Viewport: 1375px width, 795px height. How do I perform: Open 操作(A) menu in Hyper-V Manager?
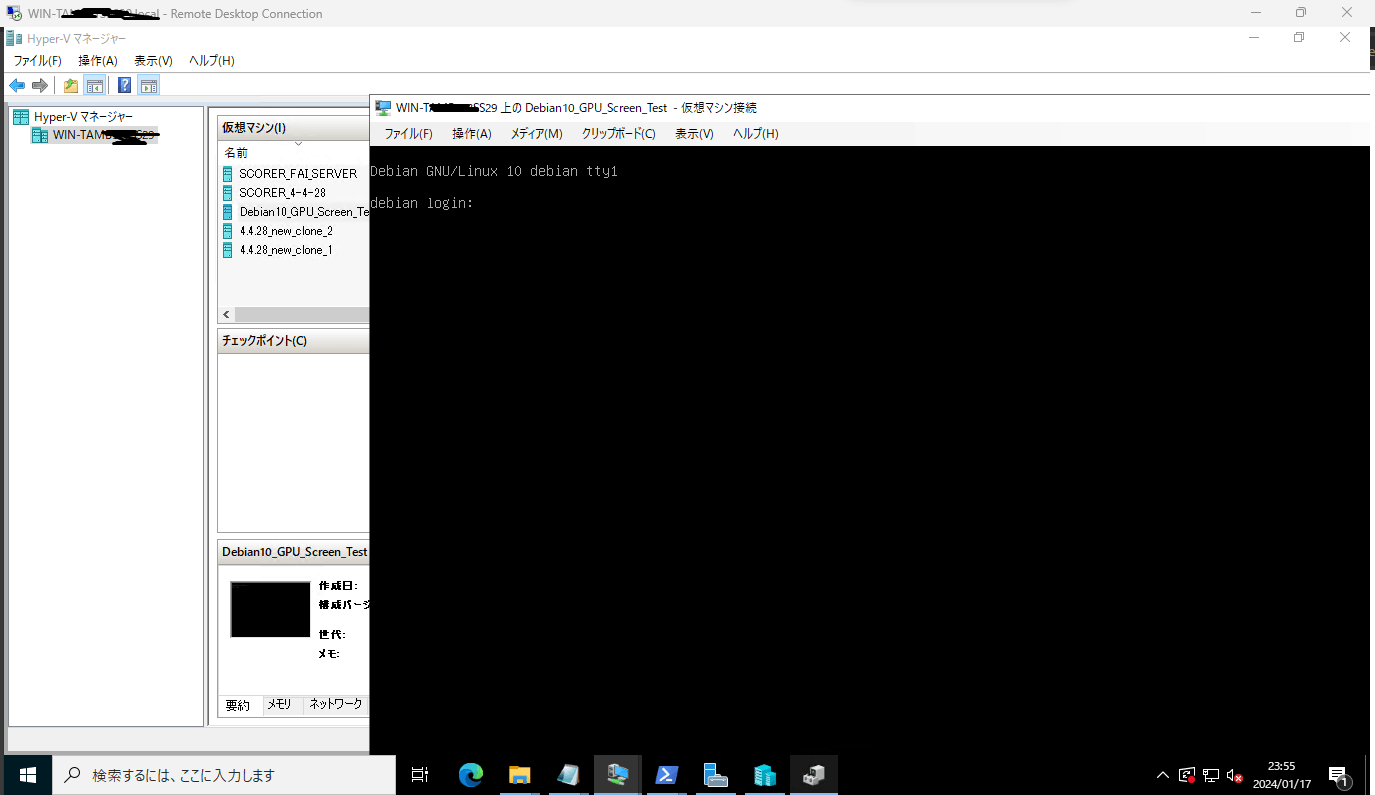click(98, 61)
